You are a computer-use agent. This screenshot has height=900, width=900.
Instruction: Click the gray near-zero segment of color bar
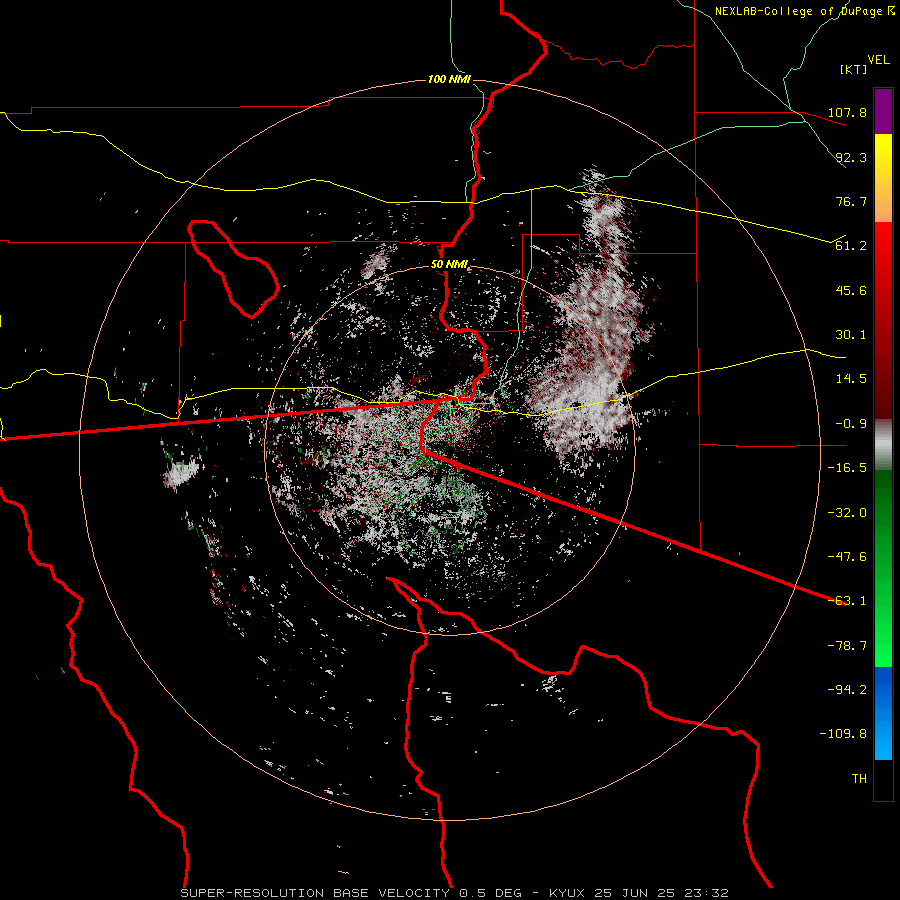(883, 445)
